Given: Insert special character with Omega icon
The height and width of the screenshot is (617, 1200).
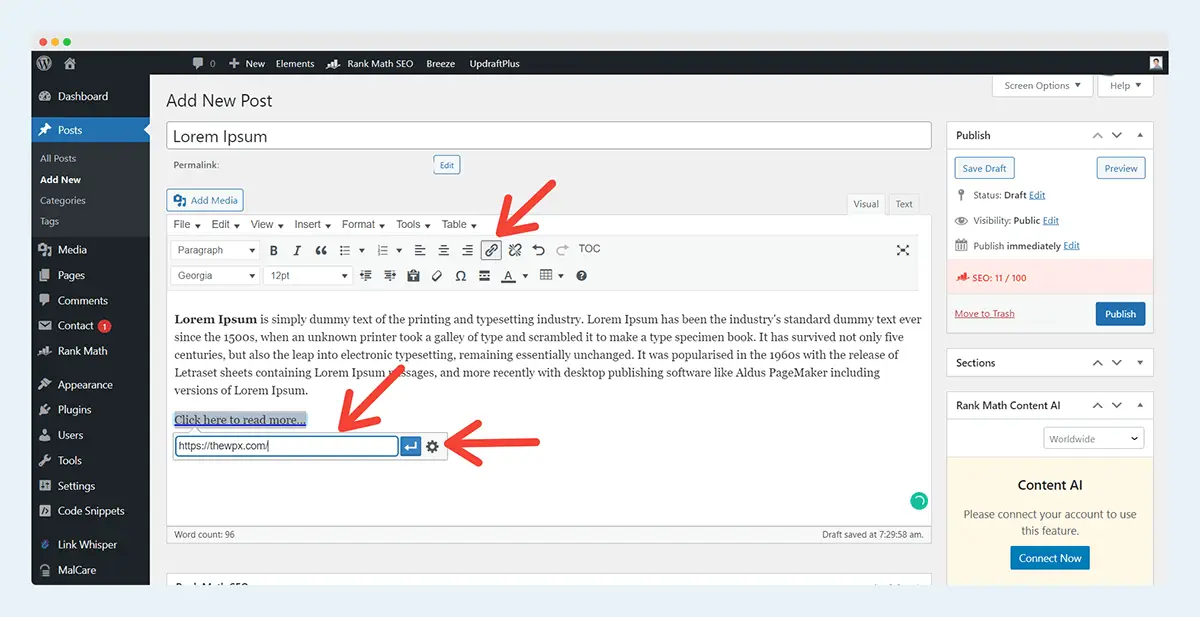Looking at the screenshot, I should [460, 276].
